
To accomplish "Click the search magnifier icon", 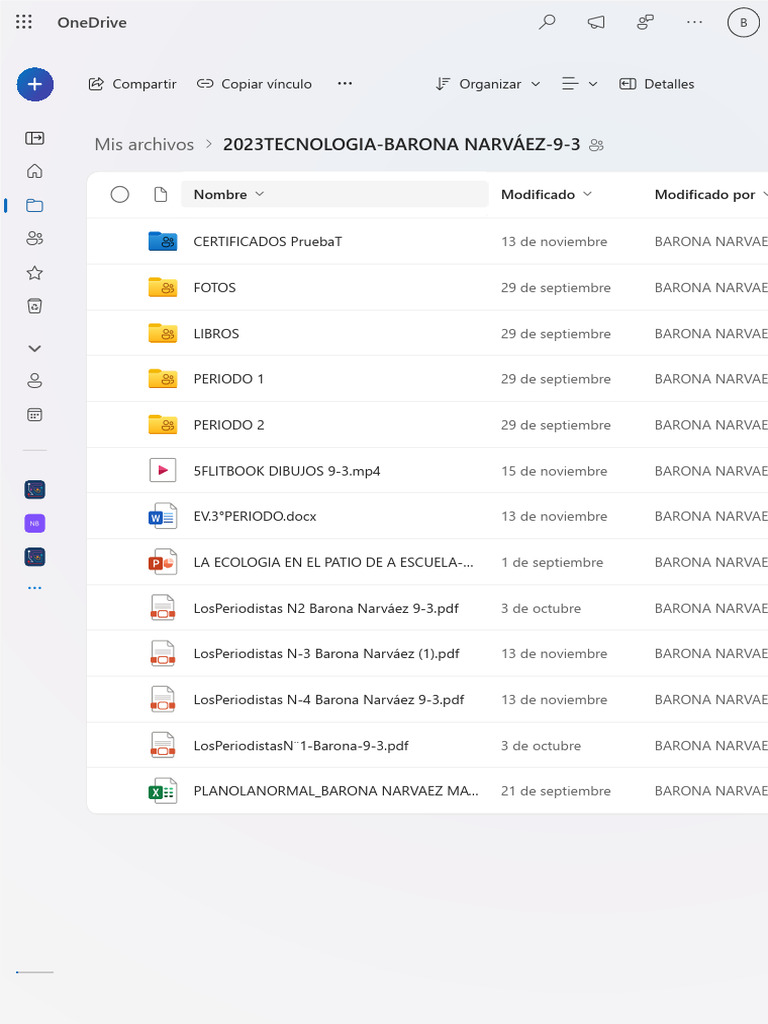I will click(x=547, y=22).
